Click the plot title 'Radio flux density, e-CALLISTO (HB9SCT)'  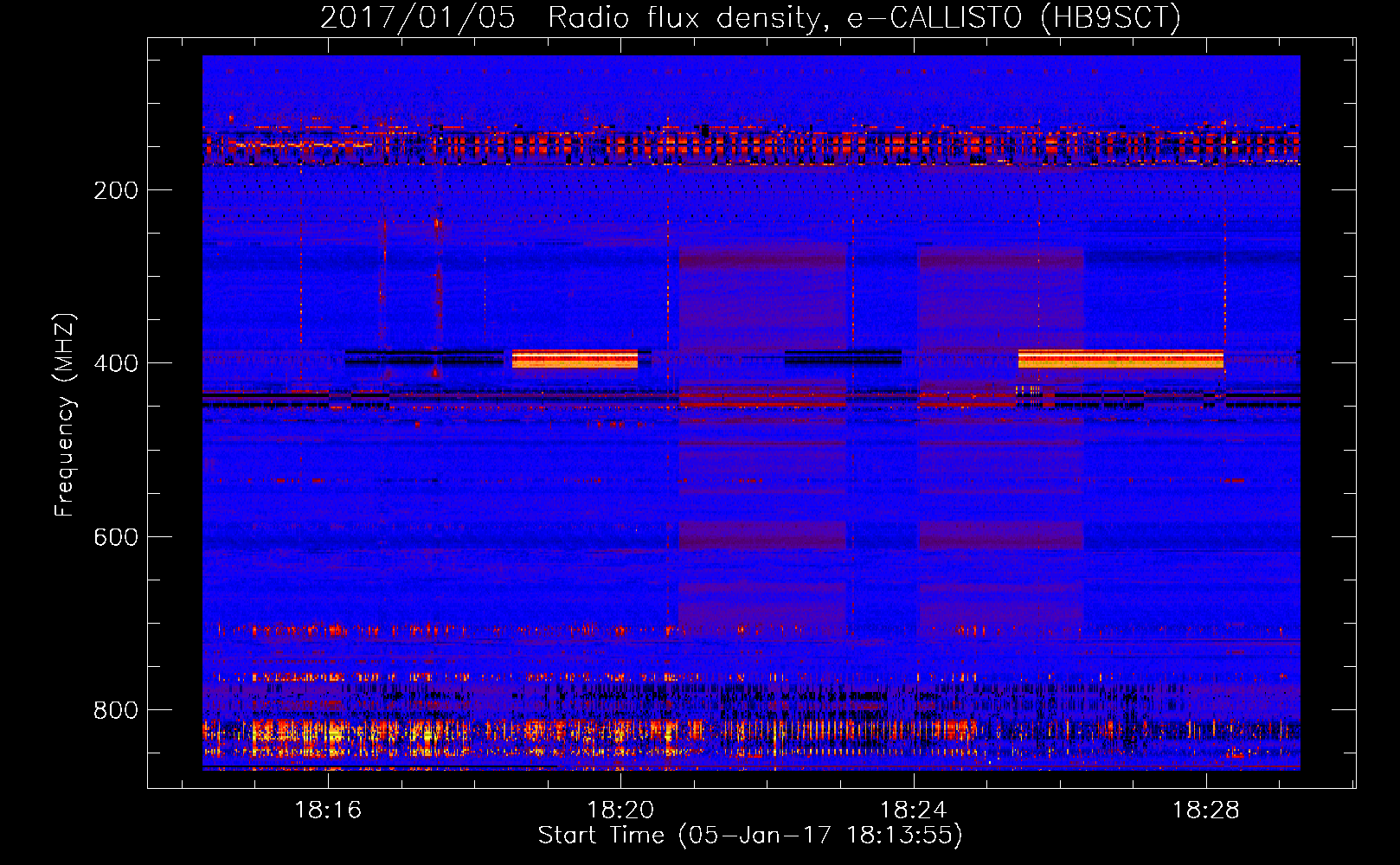(x=864, y=17)
